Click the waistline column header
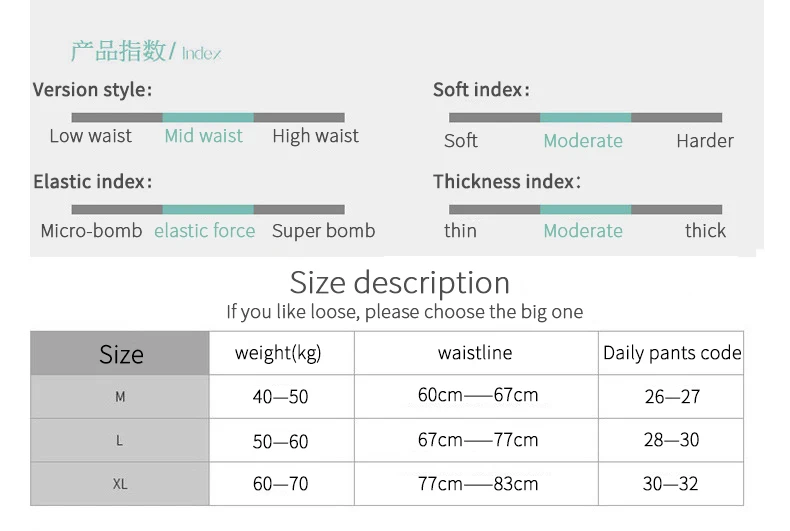 coord(476,353)
